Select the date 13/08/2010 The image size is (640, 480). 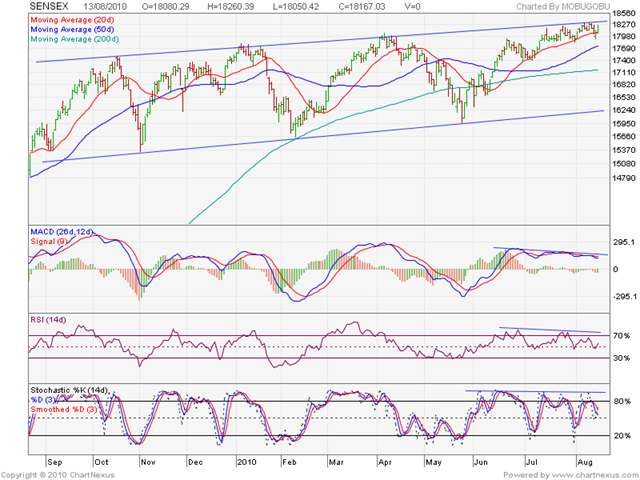click(x=105, y=7)
